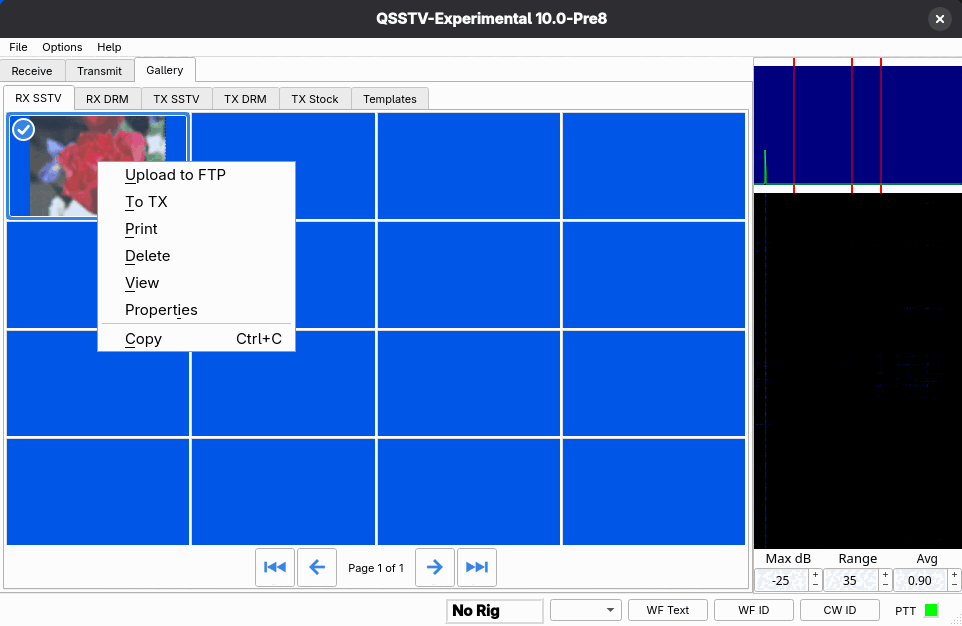Screen dimensions: 962x626
Task: Choose Upload to FTP from context menu
Action: (x=196, y=175)
